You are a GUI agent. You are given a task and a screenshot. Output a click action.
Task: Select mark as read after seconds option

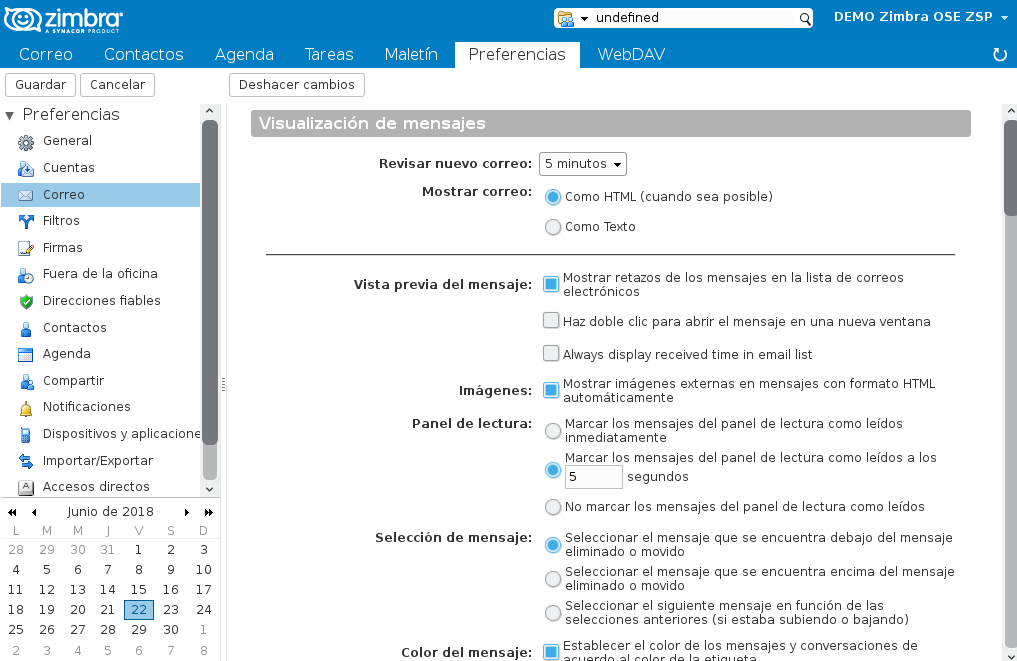point(553,470)
